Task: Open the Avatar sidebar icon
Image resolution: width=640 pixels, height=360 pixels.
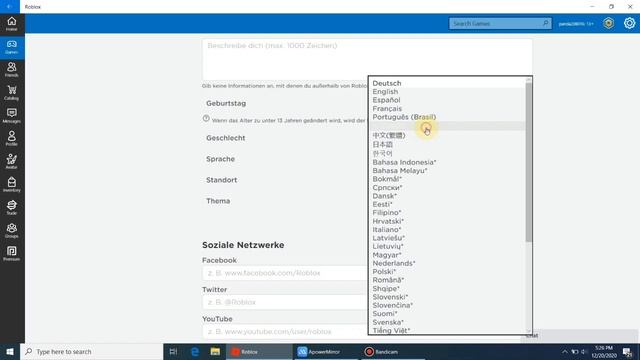Action: tap(11, 161)
